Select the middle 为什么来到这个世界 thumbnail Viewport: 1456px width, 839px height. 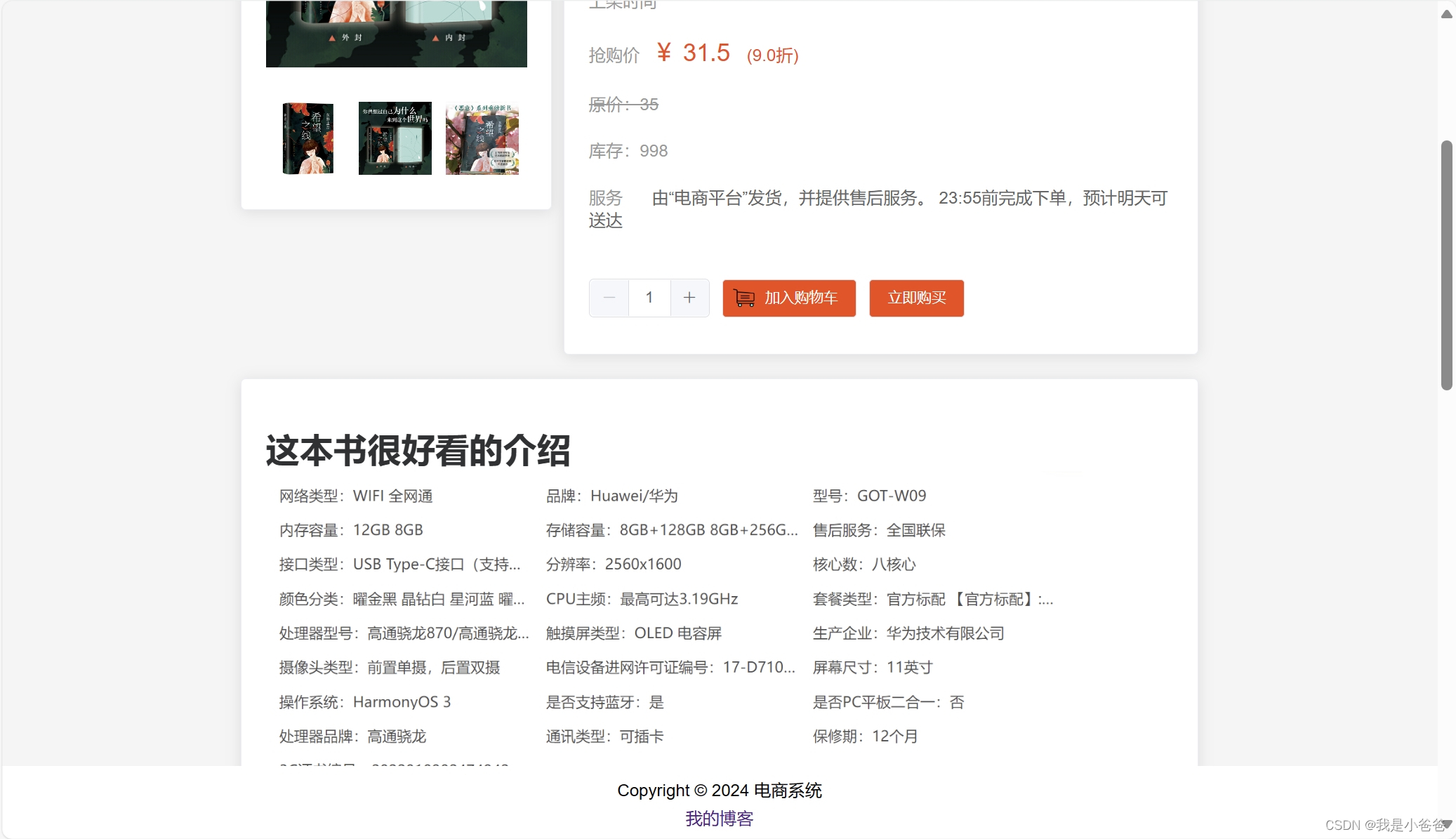pyautogui.click(x=395, y=138)
